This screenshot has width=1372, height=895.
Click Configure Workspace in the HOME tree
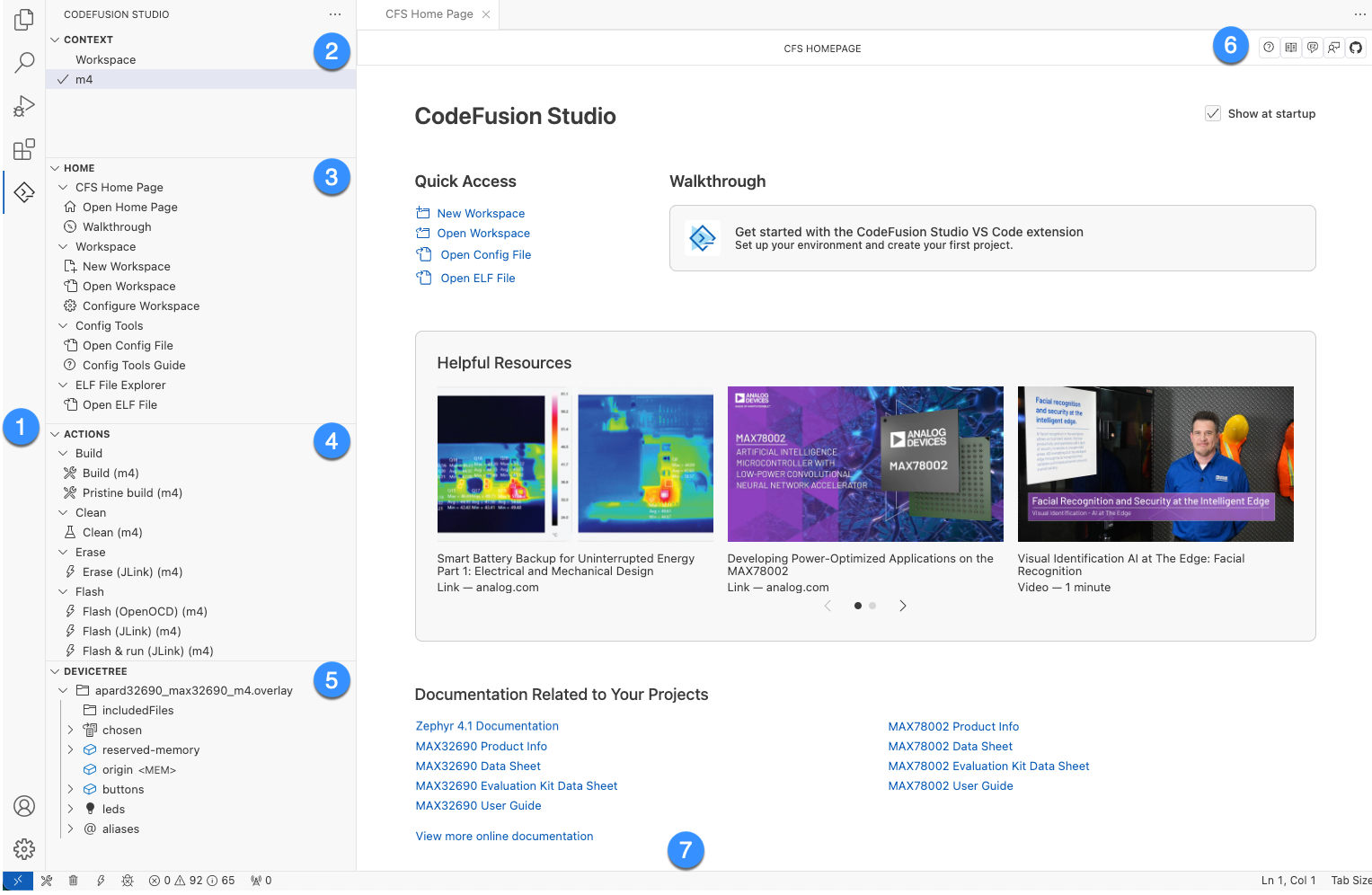pyautogui.click(x=141, y=306)
